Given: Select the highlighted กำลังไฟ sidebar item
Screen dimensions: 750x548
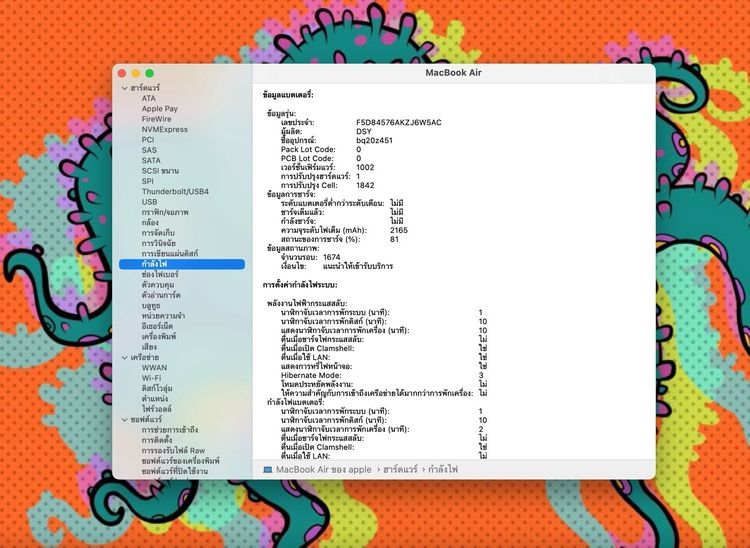Looking at the screenshot, I should (x=182, y=264).
